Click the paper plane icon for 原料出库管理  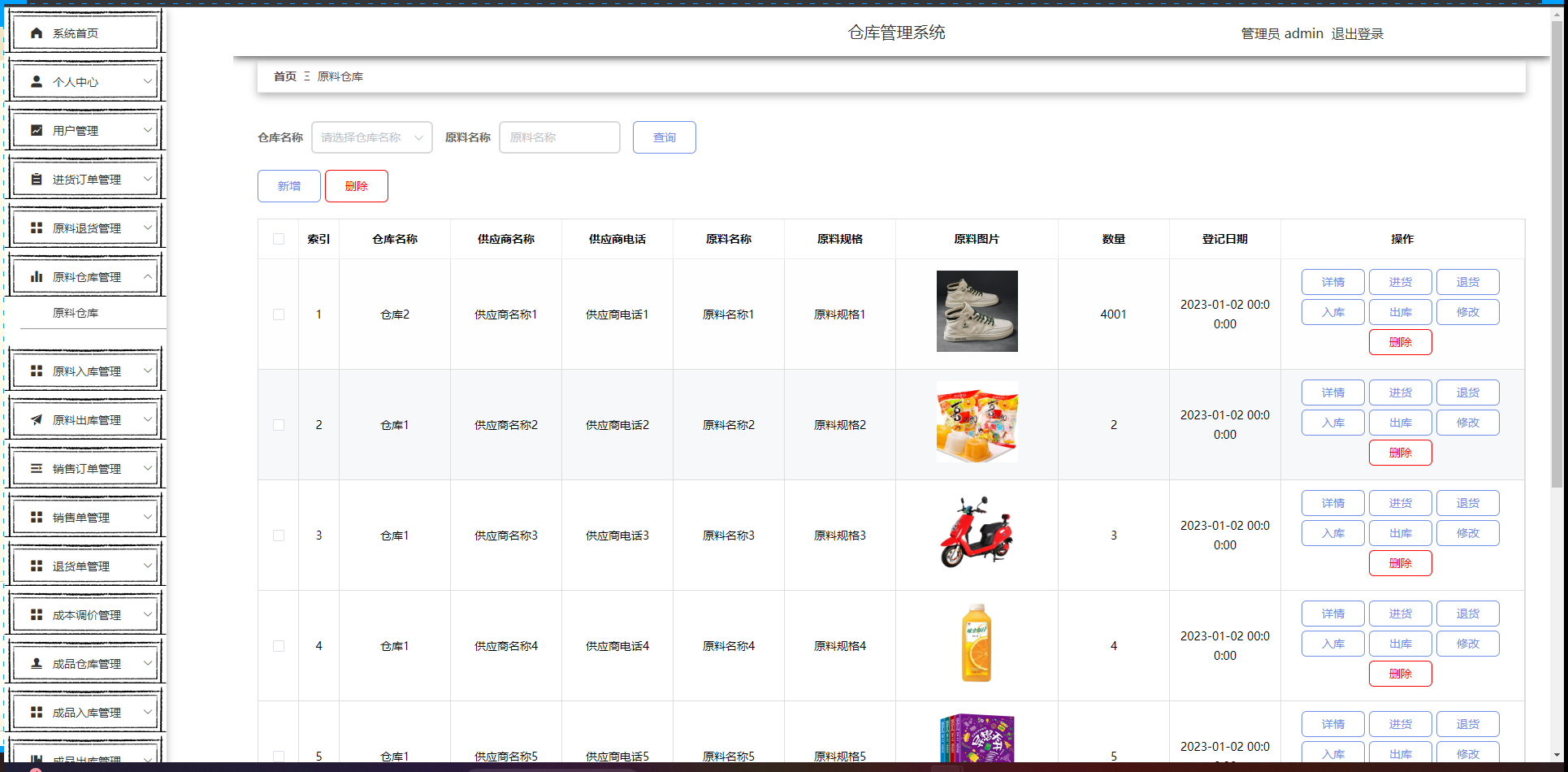pos(37,419)
